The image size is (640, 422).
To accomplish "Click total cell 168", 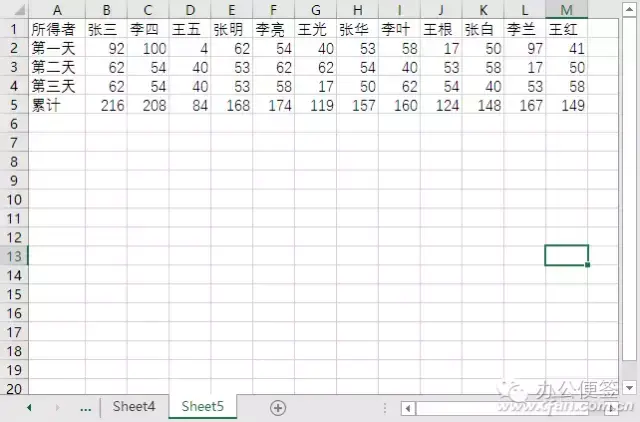I will (232, 105).
